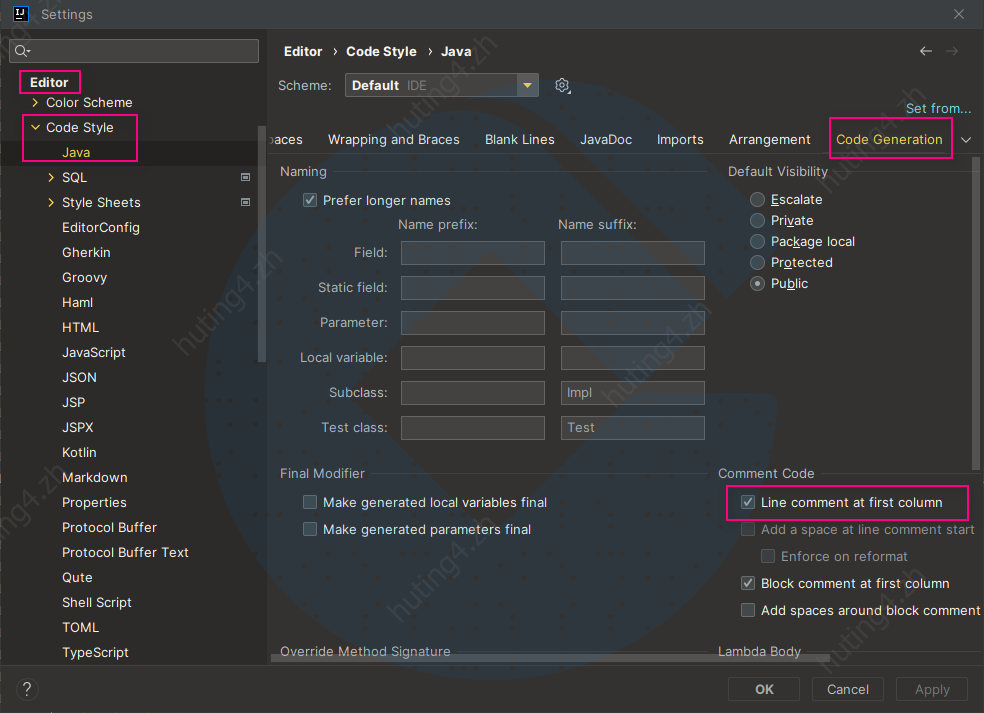Toggle Prefer longer names checkbox

point(310,200)
